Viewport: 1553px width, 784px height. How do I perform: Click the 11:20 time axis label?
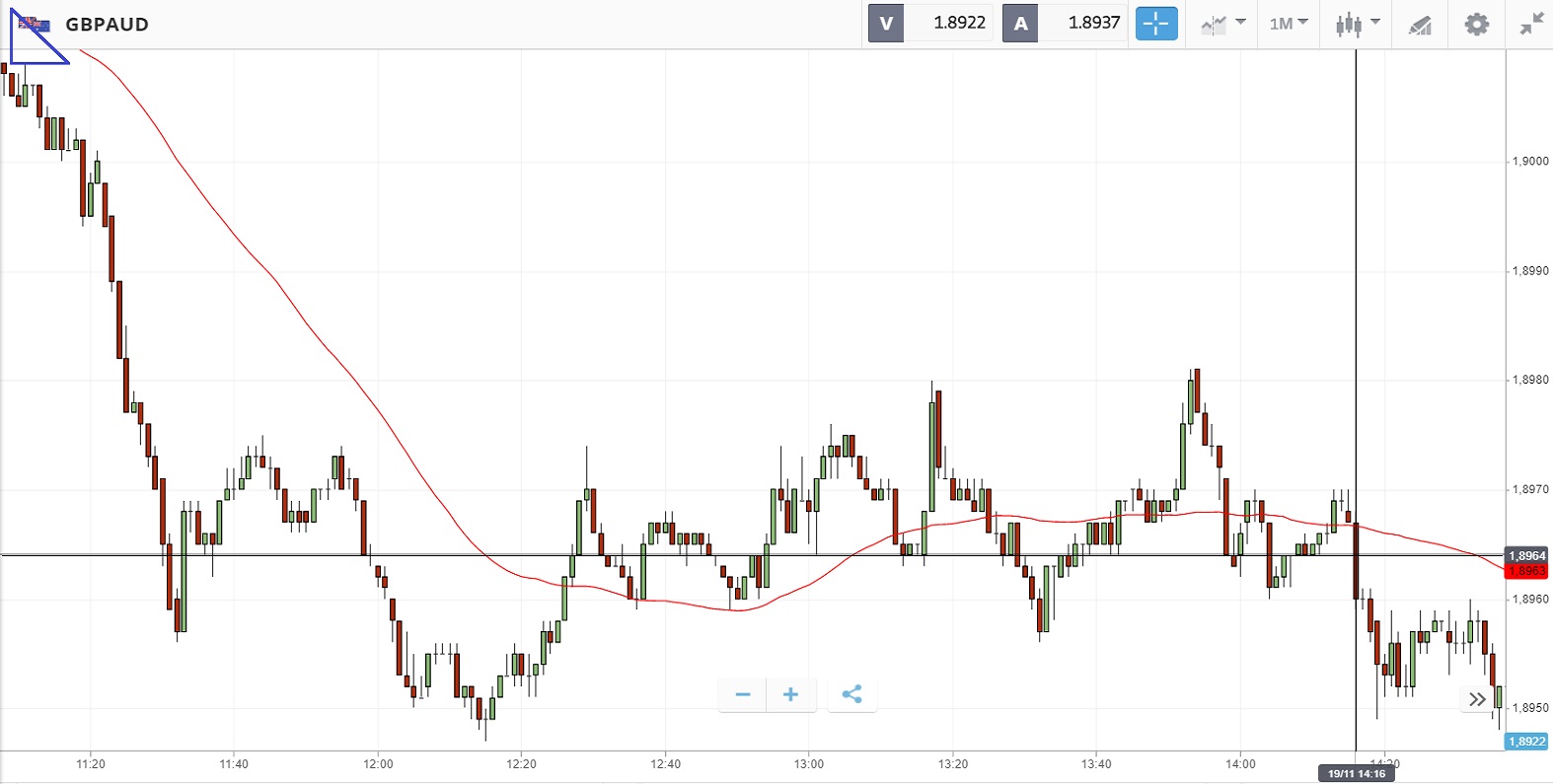click(x=91, y=764)
